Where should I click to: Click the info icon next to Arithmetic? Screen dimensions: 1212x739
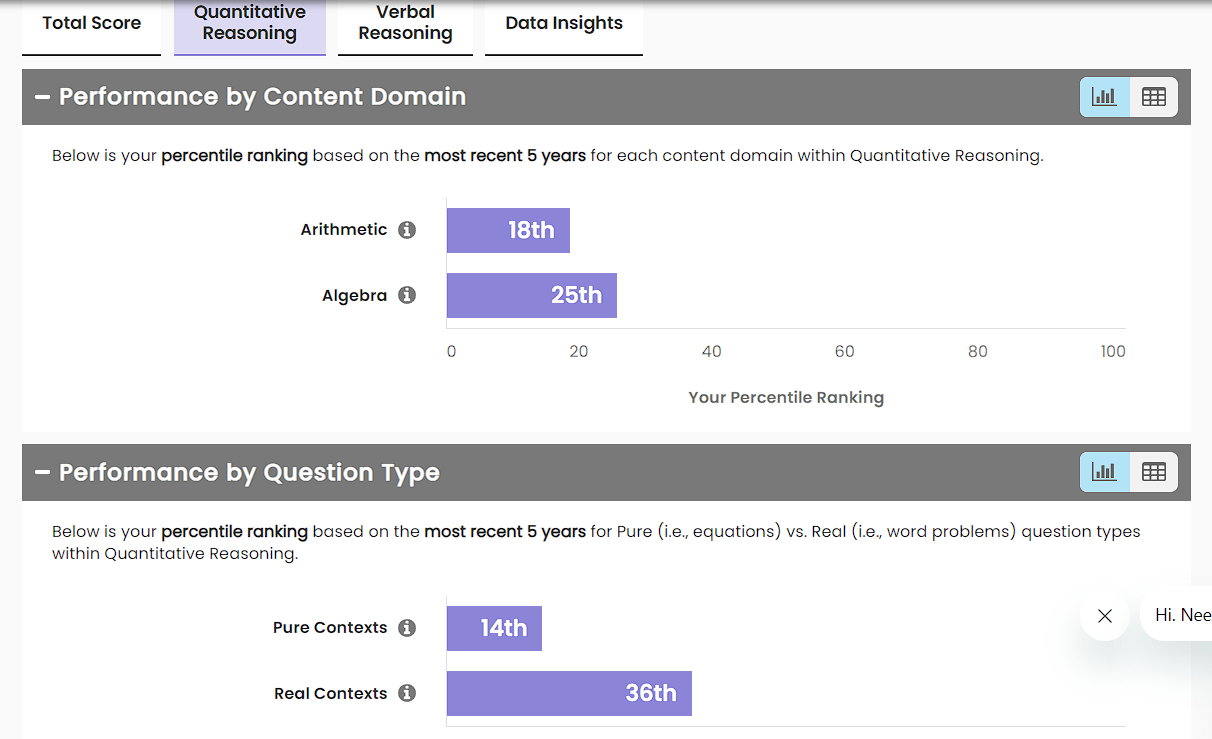(x=407, y=230)
